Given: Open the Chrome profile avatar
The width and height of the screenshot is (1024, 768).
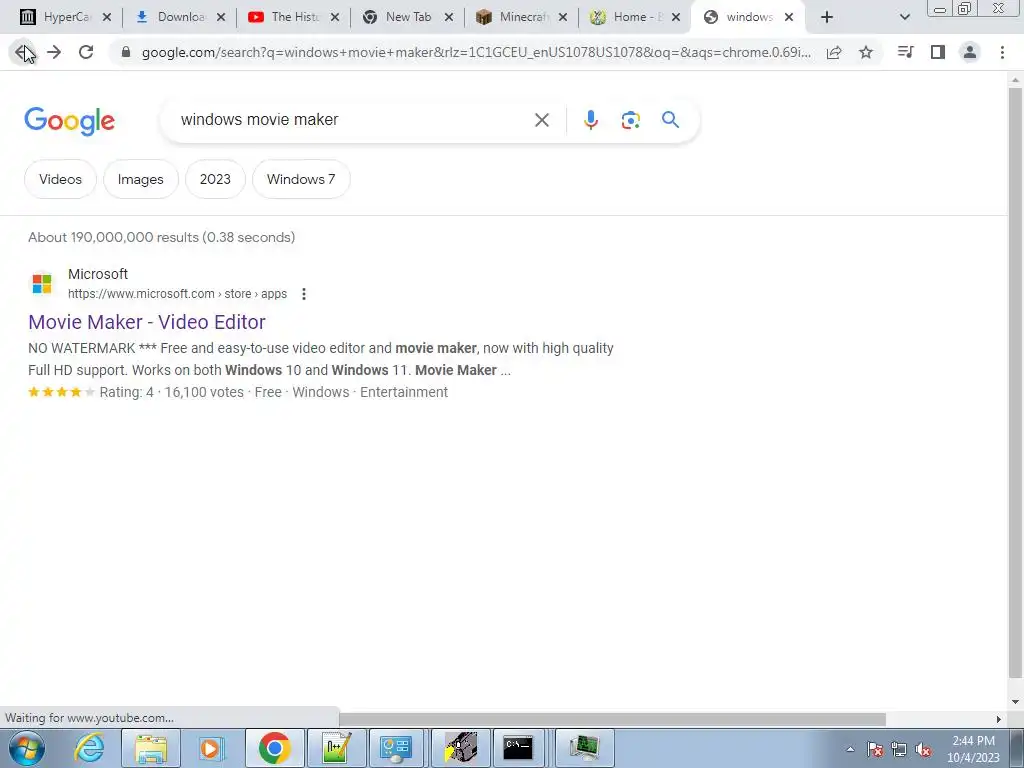Looking at the screenshot, I should [x=970, y=52].
